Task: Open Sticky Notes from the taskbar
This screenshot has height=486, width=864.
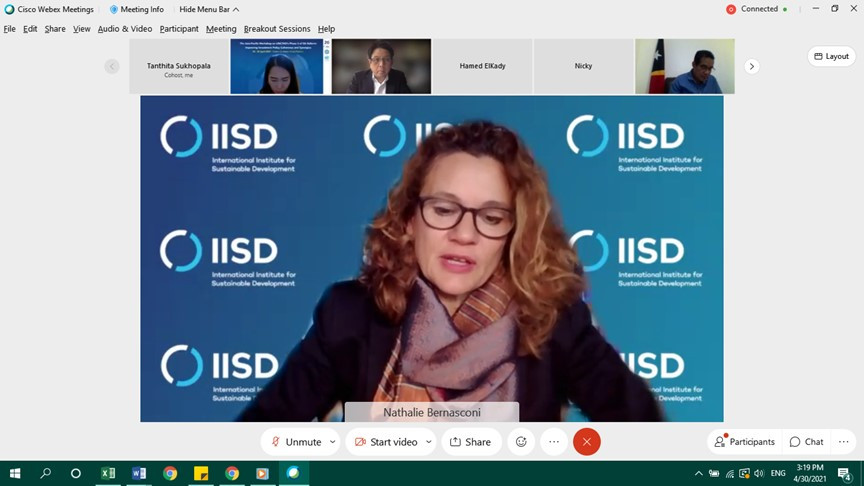Action: [x=201, y=473]
